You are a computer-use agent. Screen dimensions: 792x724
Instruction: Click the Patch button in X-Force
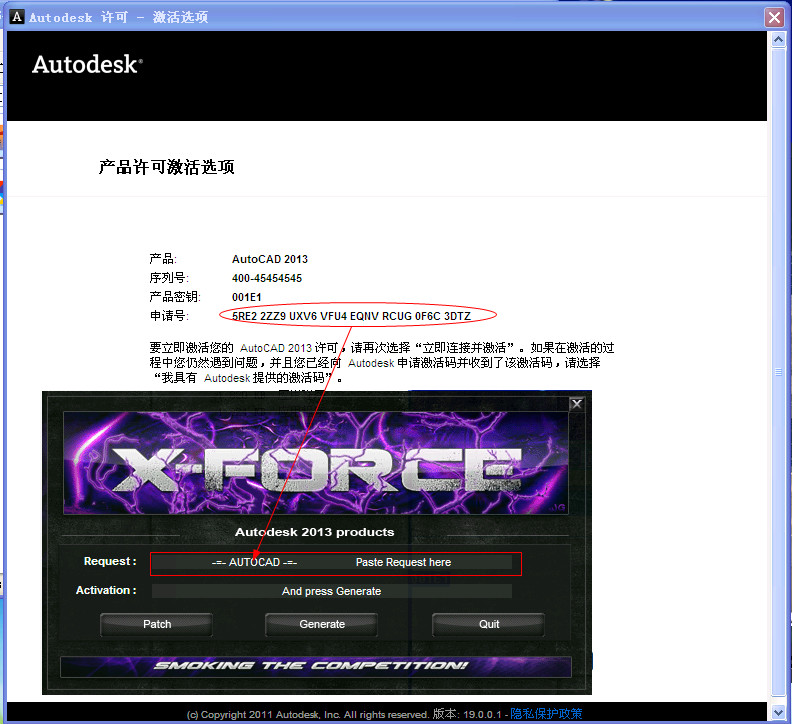[x=157, y=624]
